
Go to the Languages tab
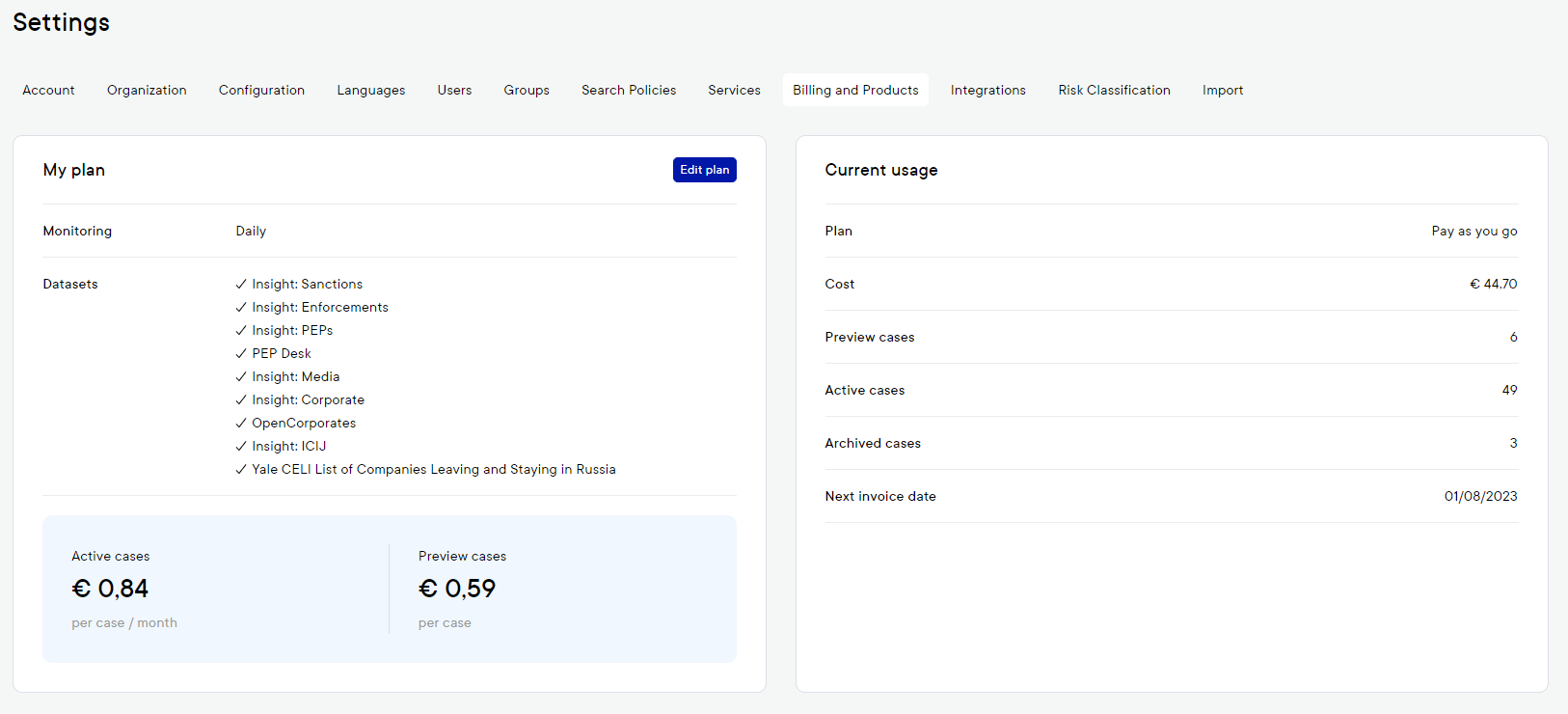371,90
